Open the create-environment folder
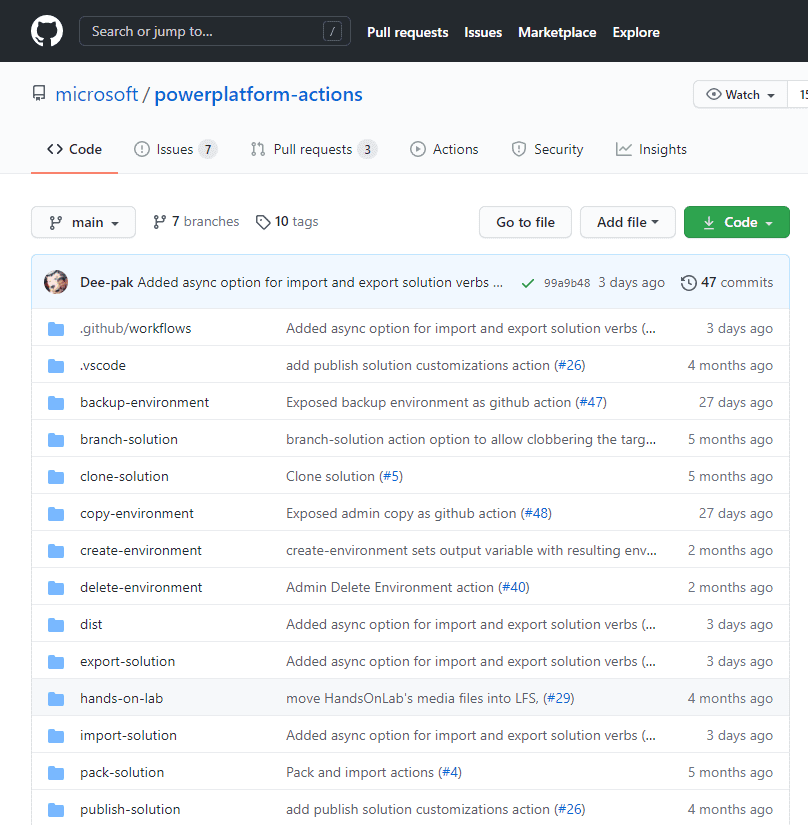The image size is (808, 825). coord(140,550)
